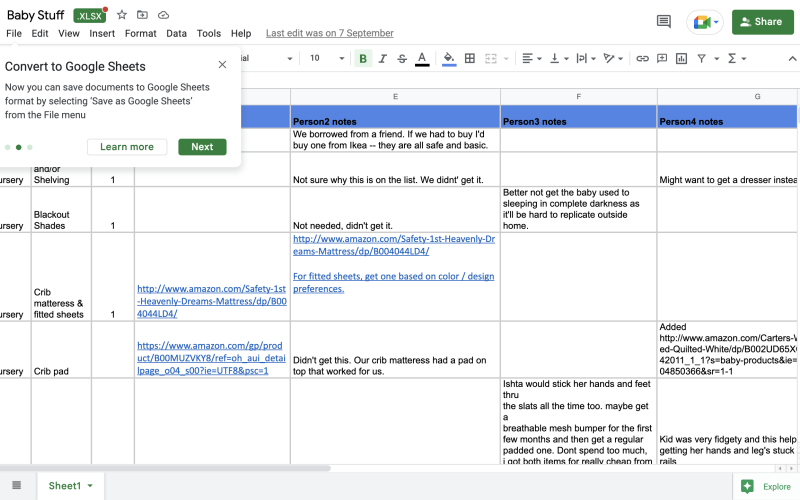Click the fill color bucket icon

point(449,59)
